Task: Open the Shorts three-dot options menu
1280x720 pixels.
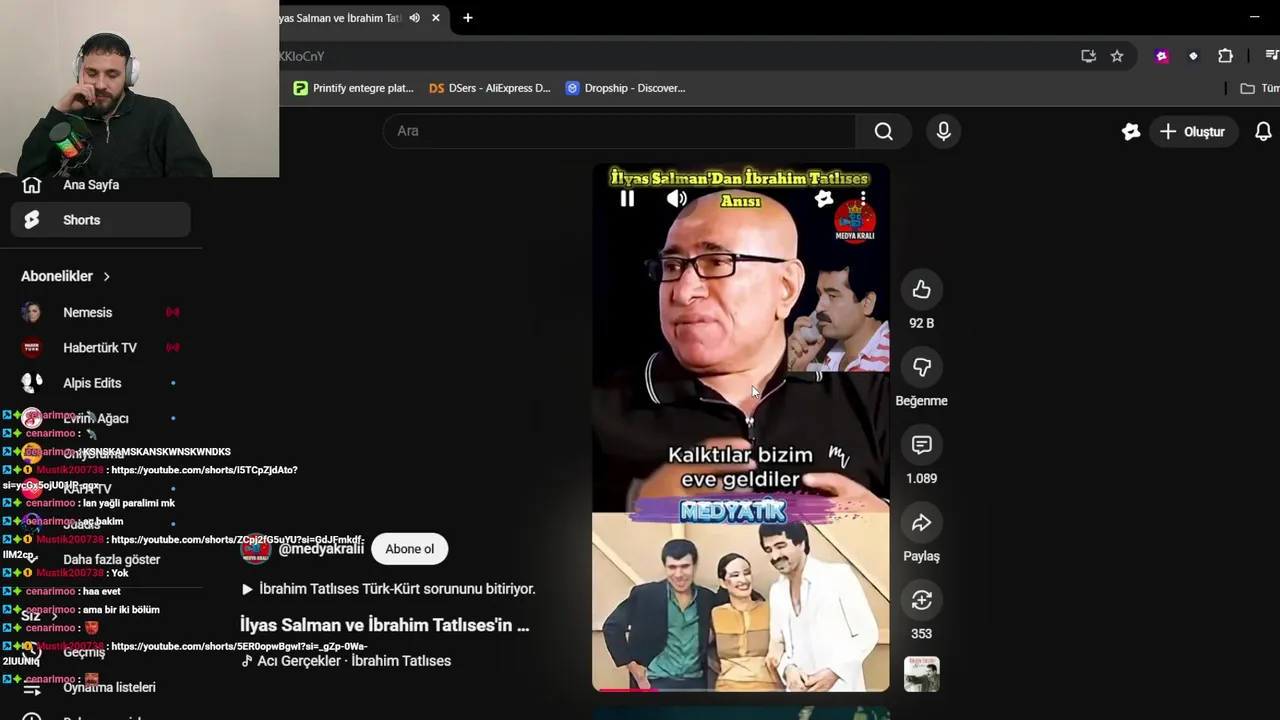Action: pos(863,198)
